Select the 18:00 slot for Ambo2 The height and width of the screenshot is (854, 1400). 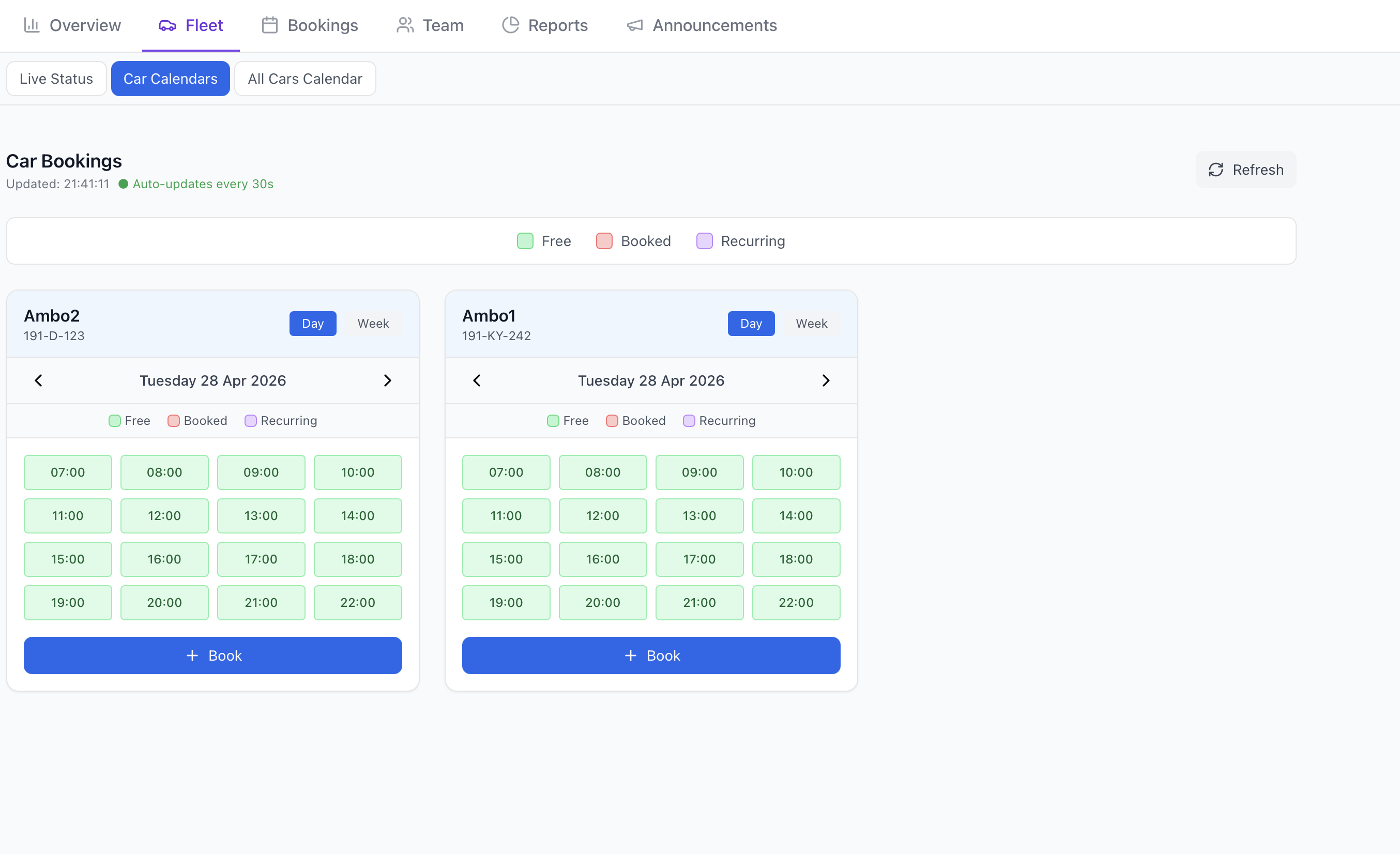click(358, 559)
